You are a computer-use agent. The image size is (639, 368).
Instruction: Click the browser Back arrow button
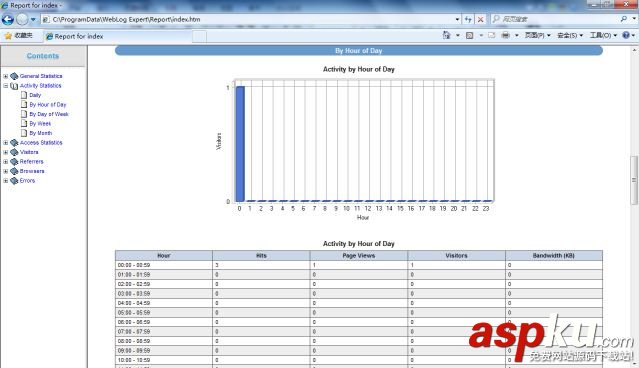coord(8,19)
